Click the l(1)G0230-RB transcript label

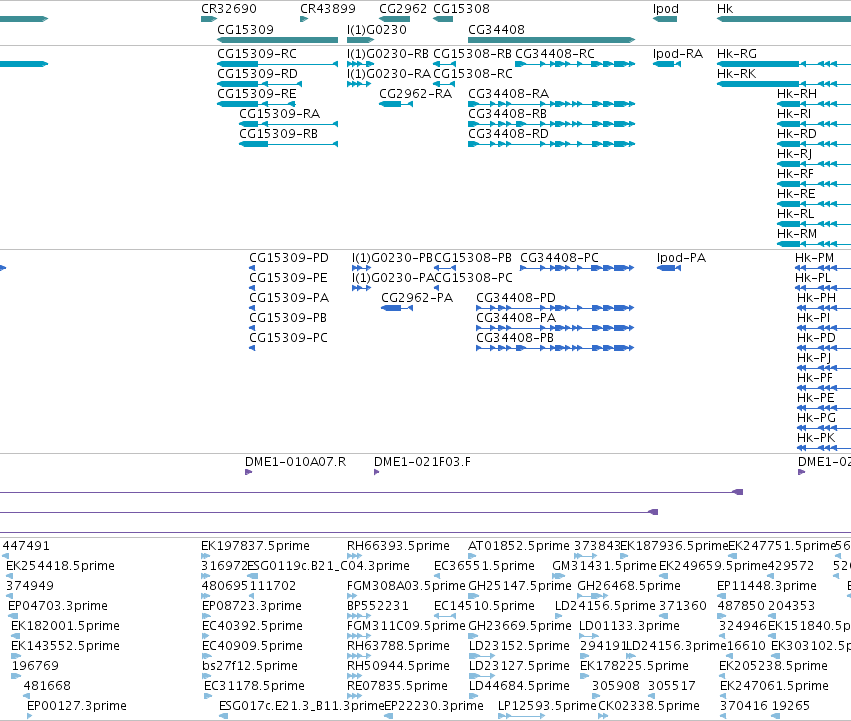point(388,54)
